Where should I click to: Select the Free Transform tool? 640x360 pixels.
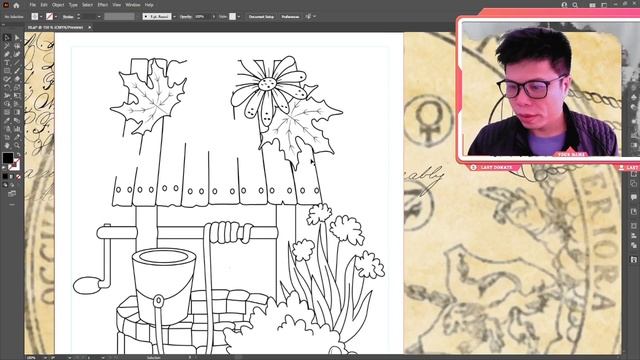click(x=17, y=96)
